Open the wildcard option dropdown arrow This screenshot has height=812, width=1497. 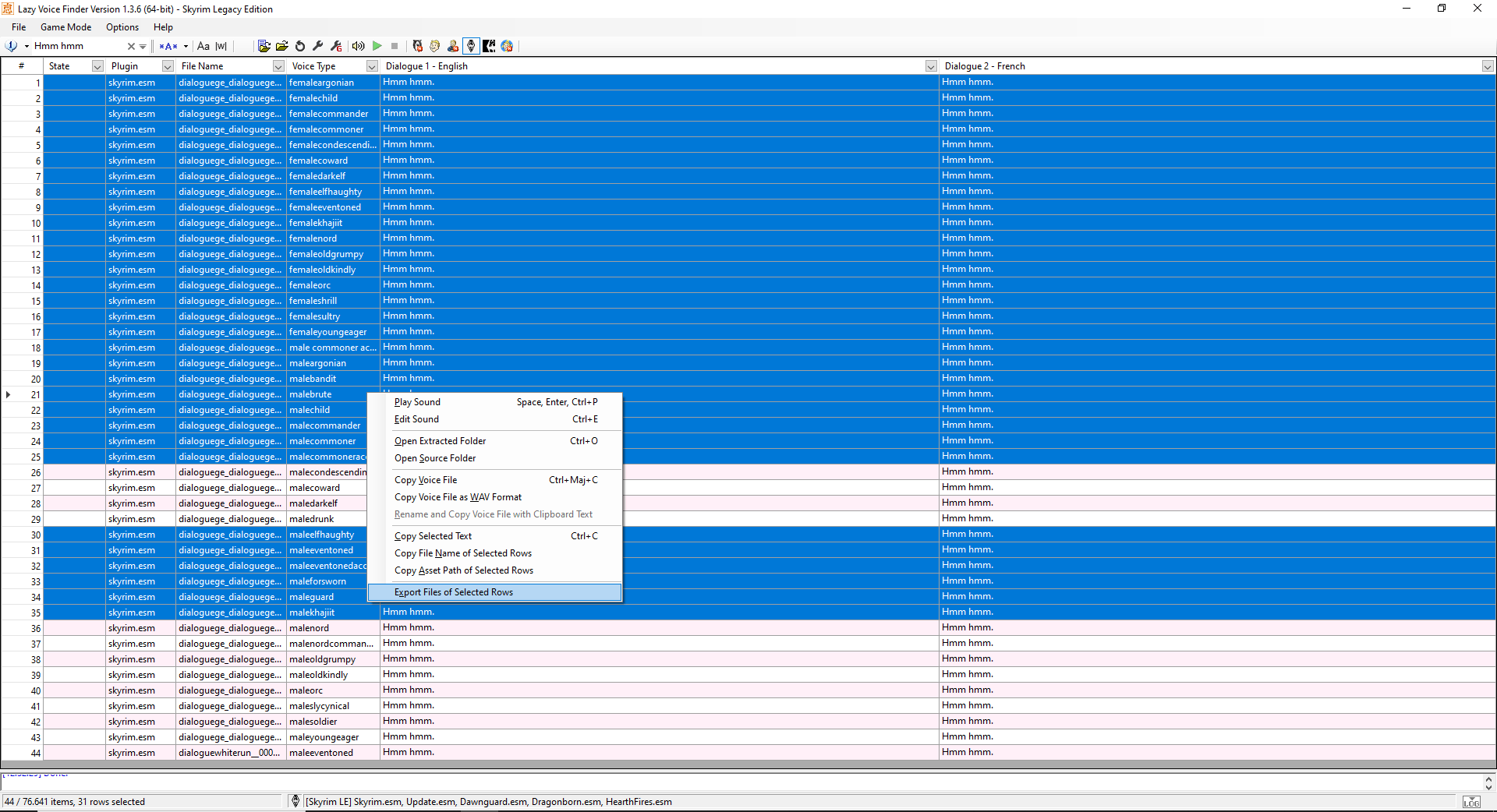[186, 46]
